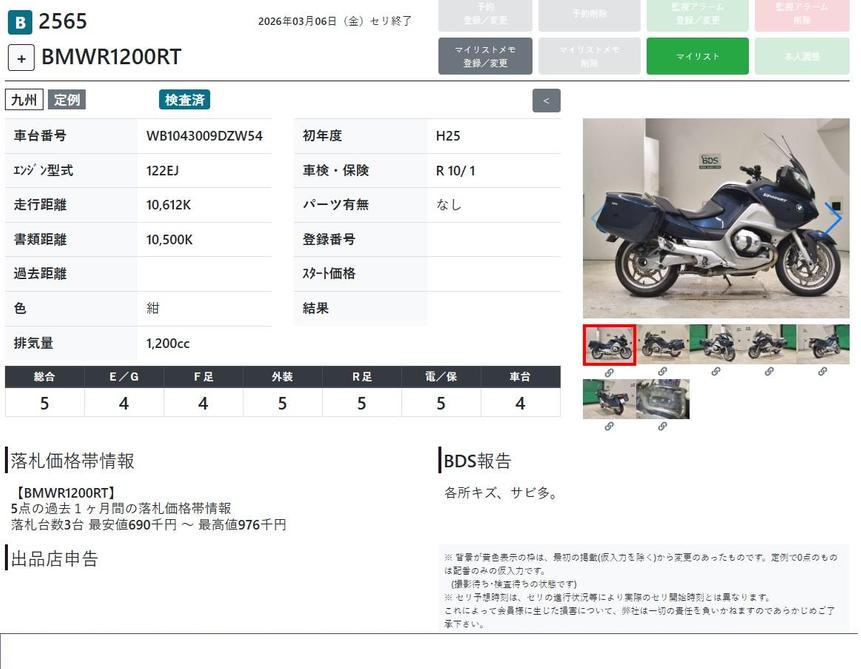Click link icon under engine close-up thumbnail
Screen dimensions: 861x669
click(662, 427)
